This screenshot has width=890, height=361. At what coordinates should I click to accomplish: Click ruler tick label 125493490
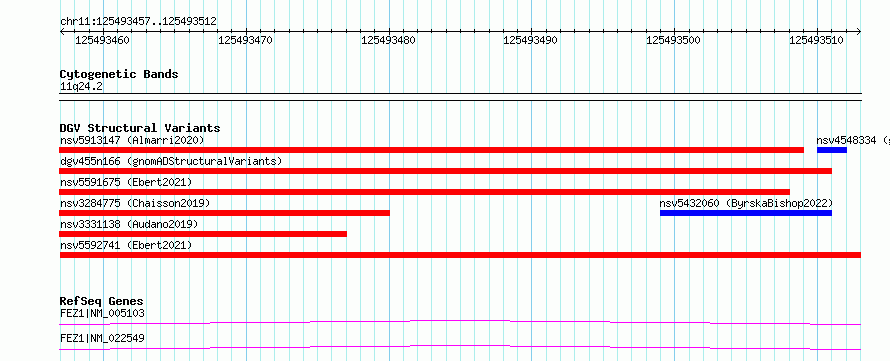[x=531, y=40]
